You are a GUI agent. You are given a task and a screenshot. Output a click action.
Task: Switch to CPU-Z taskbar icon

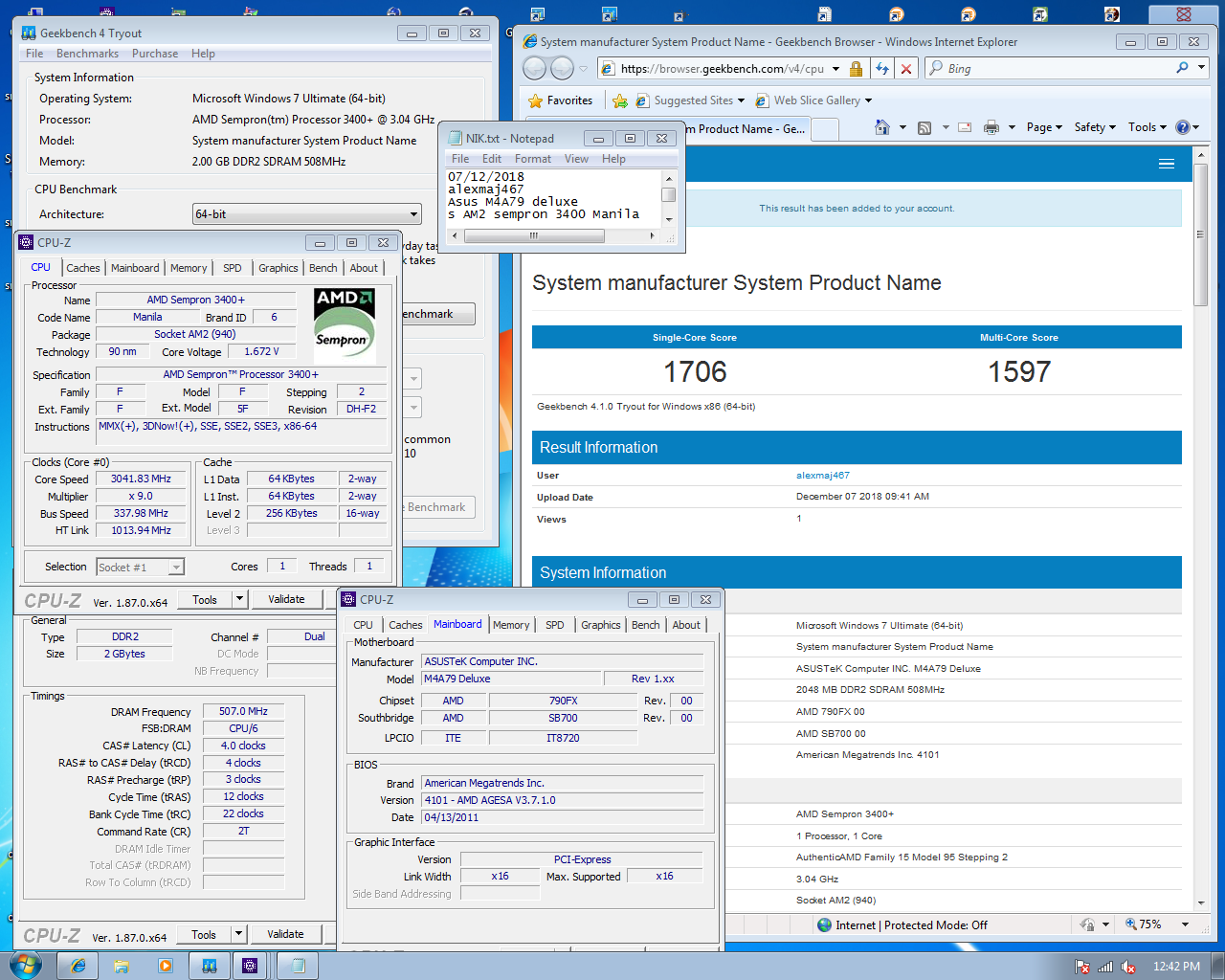coord(250,966)
